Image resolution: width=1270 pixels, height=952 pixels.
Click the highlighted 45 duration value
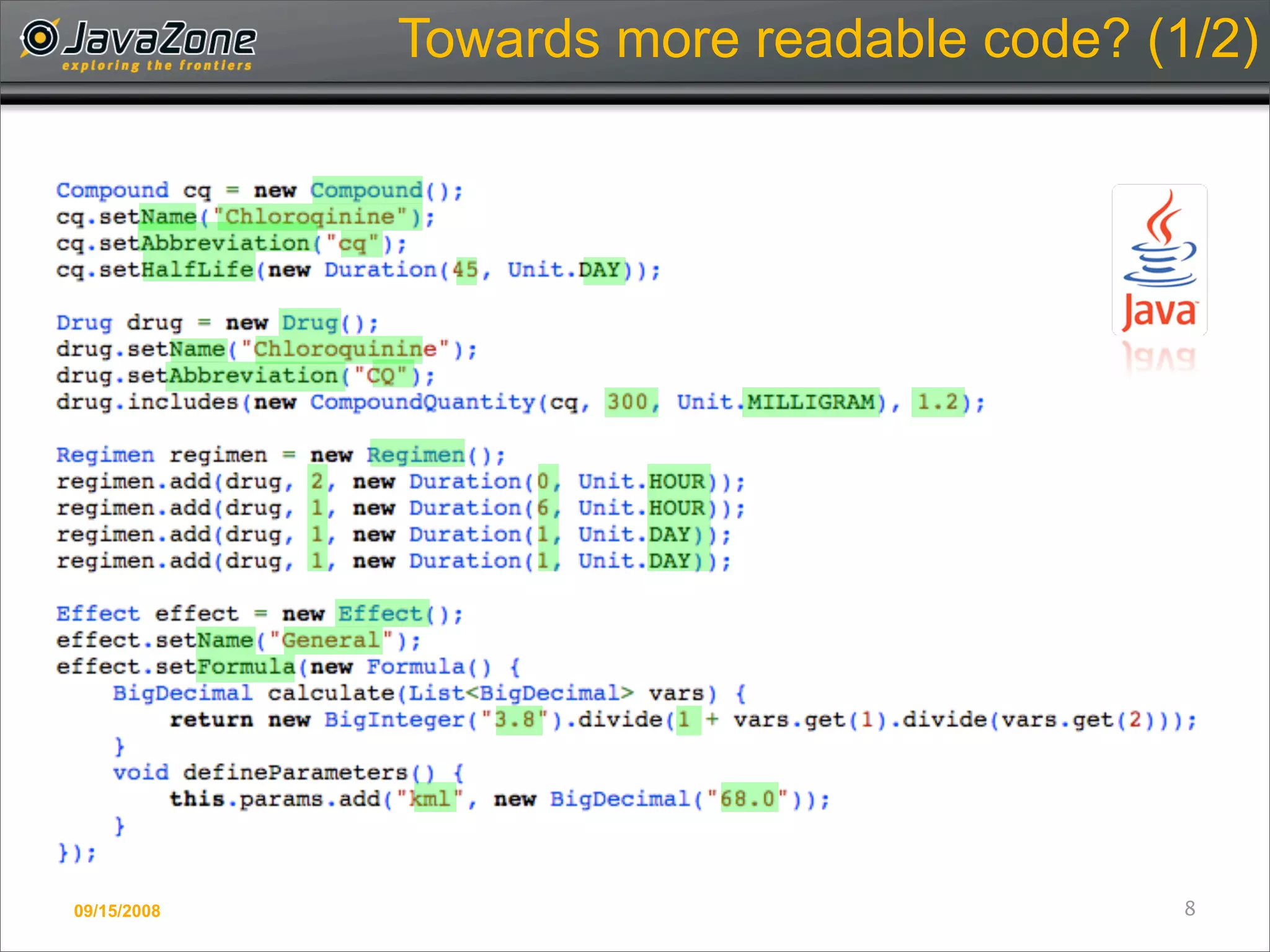(x=466, y=270)
